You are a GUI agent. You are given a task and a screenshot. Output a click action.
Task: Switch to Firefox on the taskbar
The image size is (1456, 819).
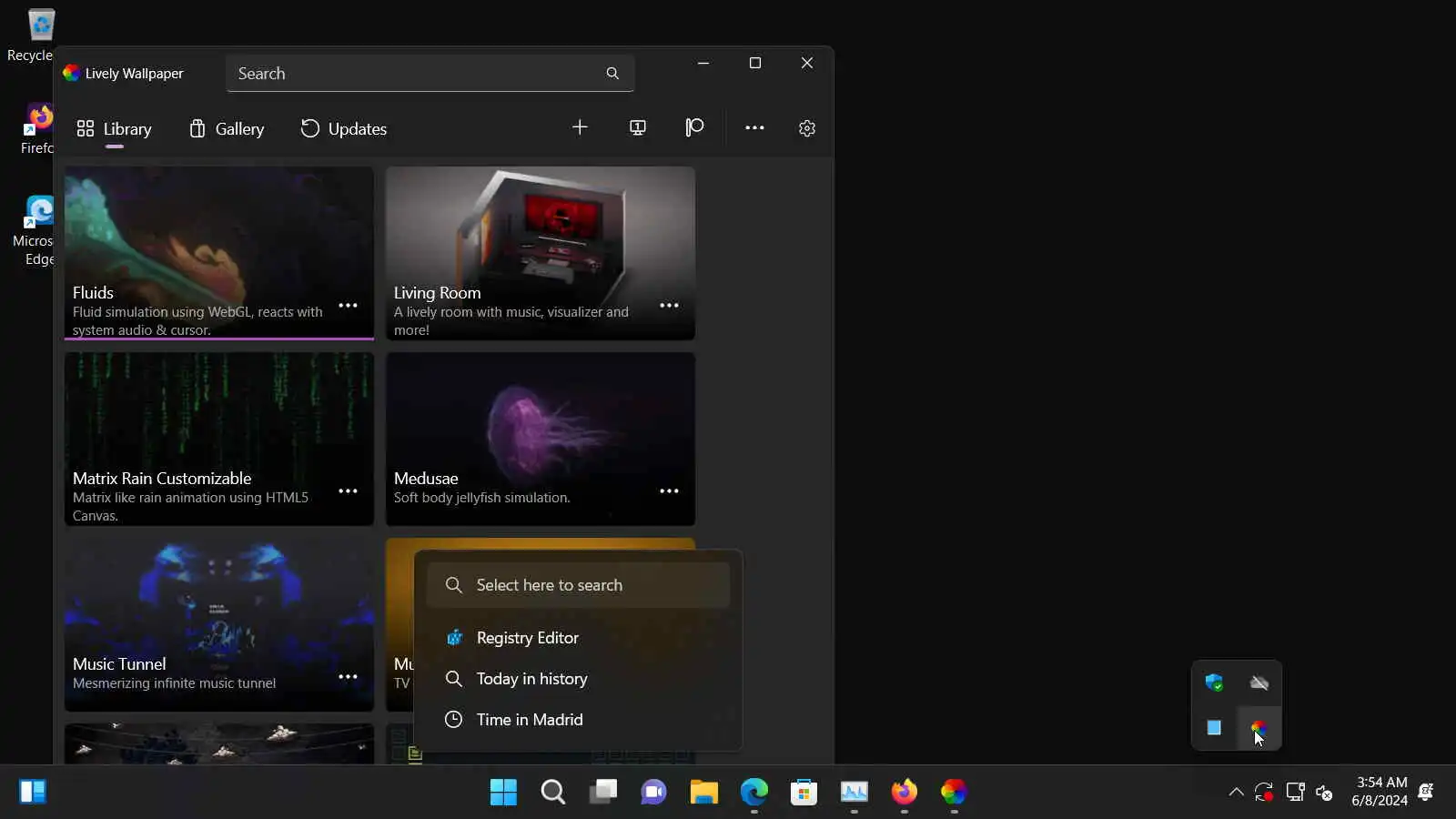coord(904,792)
